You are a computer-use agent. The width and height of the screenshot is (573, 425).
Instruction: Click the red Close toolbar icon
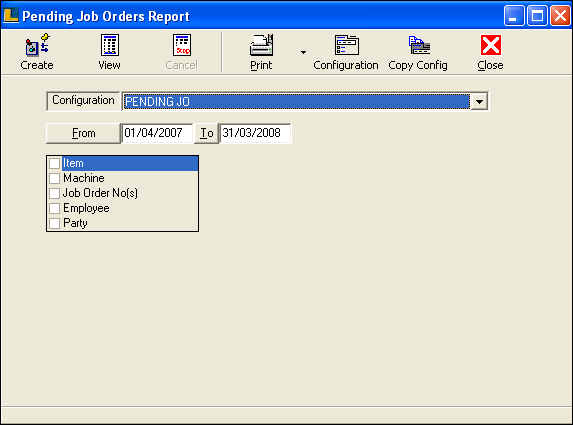491,45
